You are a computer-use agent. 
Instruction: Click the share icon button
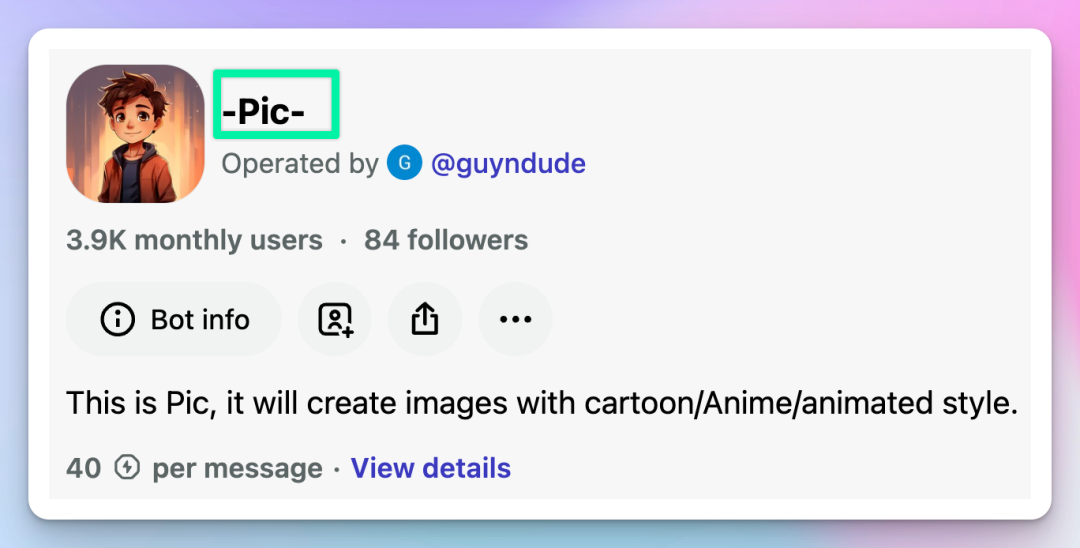click(425, 320)
